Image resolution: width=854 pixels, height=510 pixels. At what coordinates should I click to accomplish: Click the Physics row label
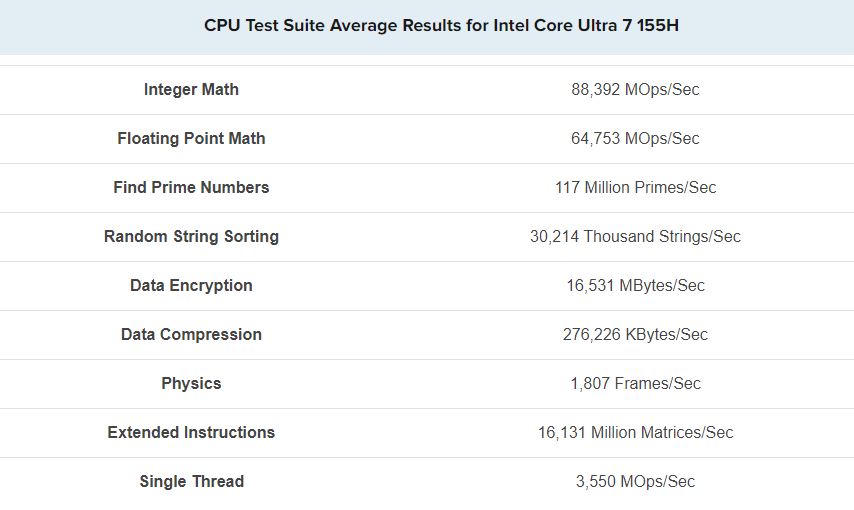[x=191, y=383]
